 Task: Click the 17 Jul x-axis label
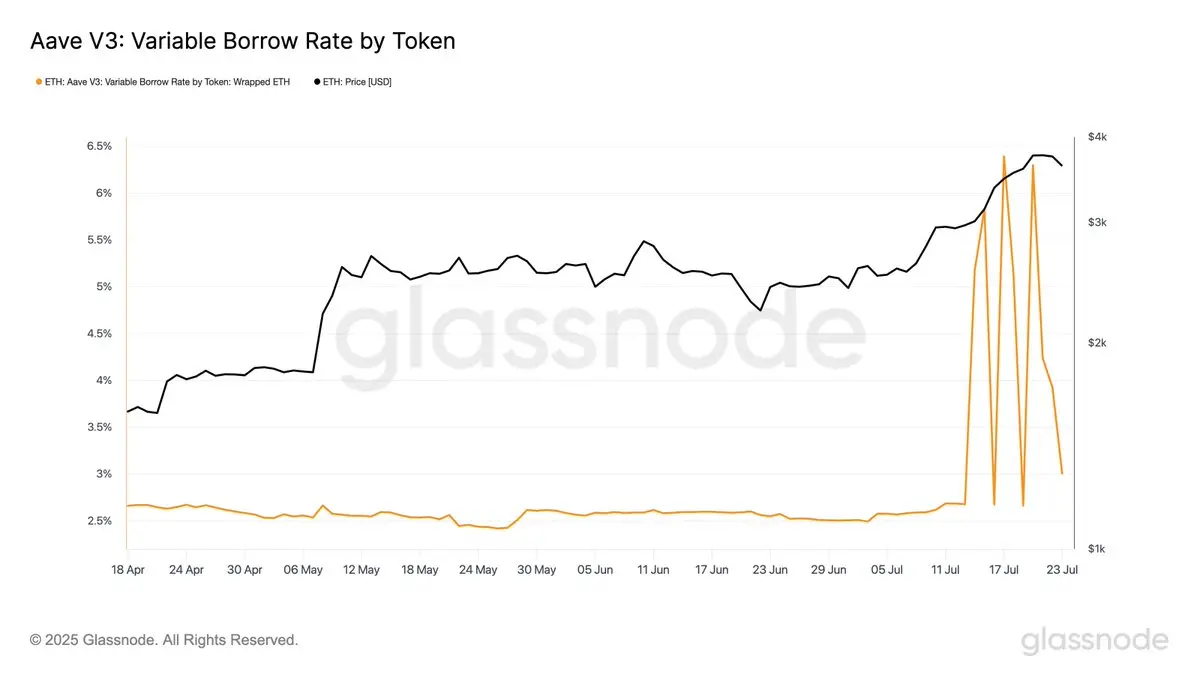click(1004, 570)
